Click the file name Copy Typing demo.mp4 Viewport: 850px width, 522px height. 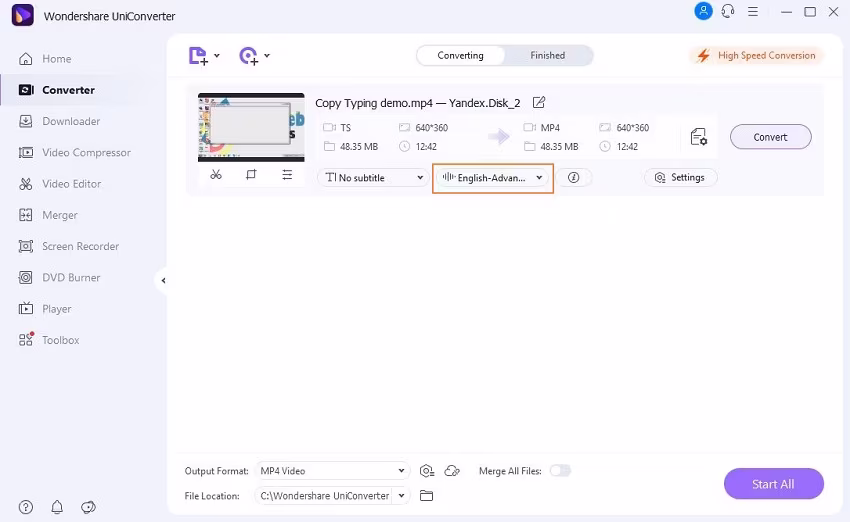coord(417,103)
